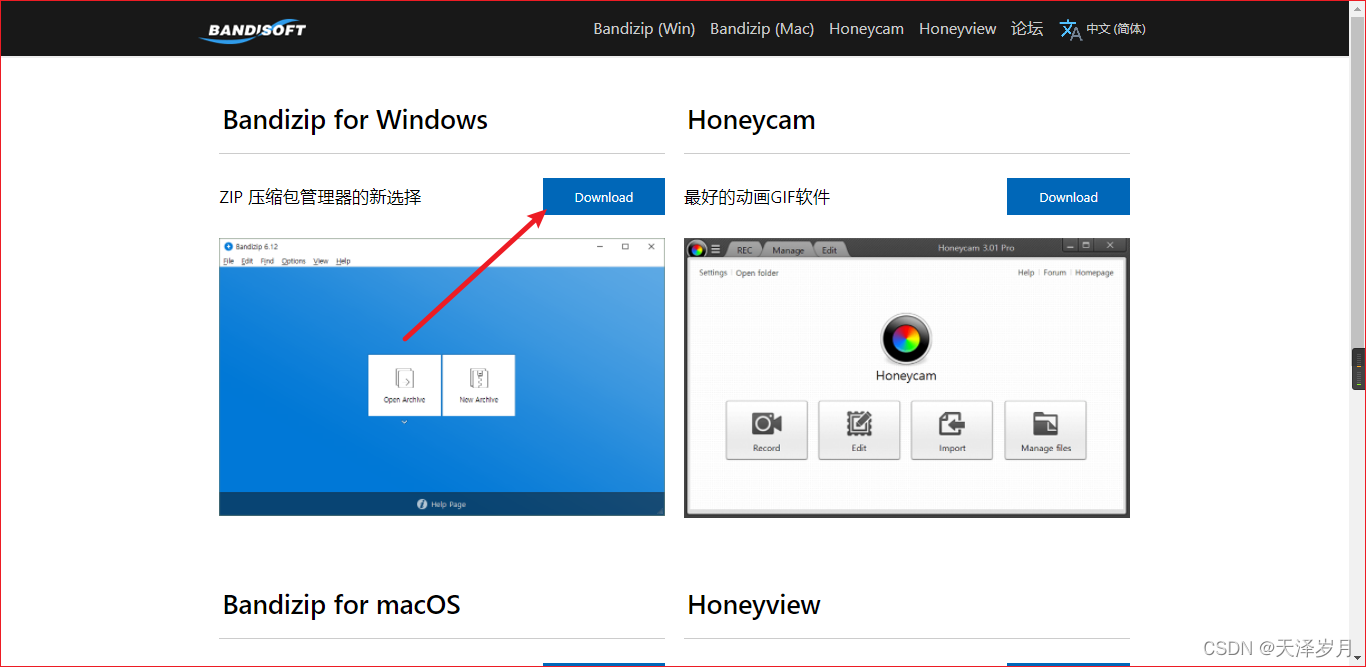Click the Manage tab in Honeycam preview
1366x667 pixels.
pos(788,249)
